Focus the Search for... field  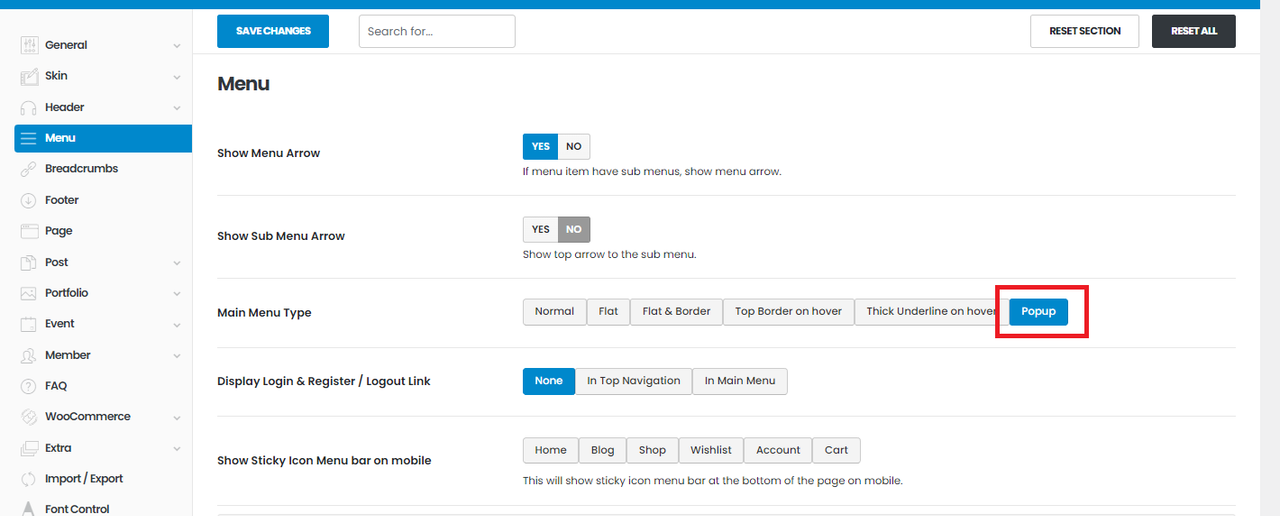coord(437,31)
